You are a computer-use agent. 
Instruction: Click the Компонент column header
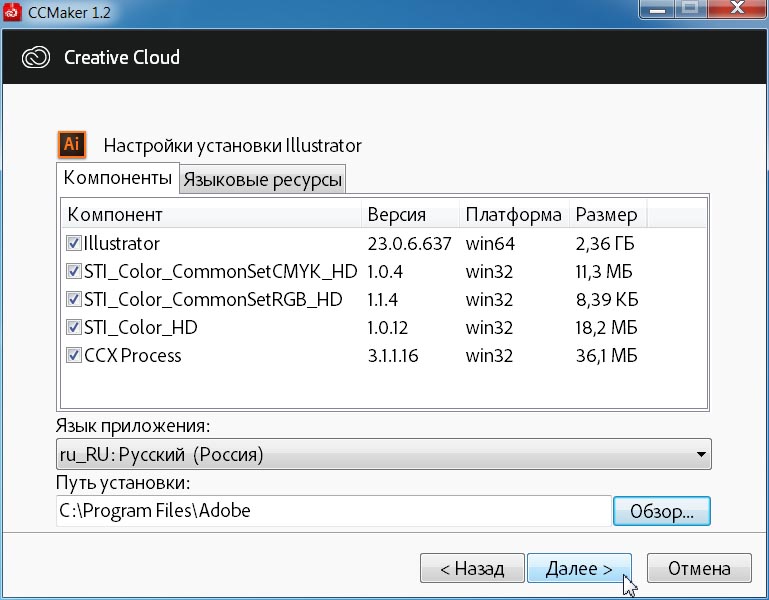[x=212, y=214]
